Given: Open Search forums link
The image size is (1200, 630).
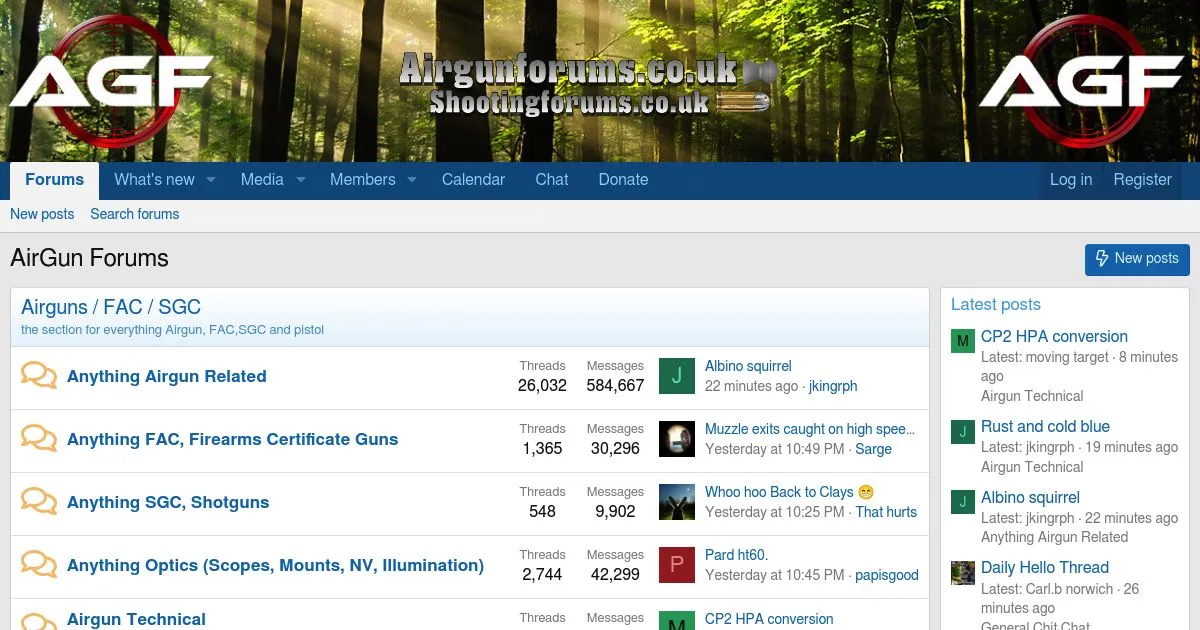Looking at the screenshot, I should (x=135, y=214).
